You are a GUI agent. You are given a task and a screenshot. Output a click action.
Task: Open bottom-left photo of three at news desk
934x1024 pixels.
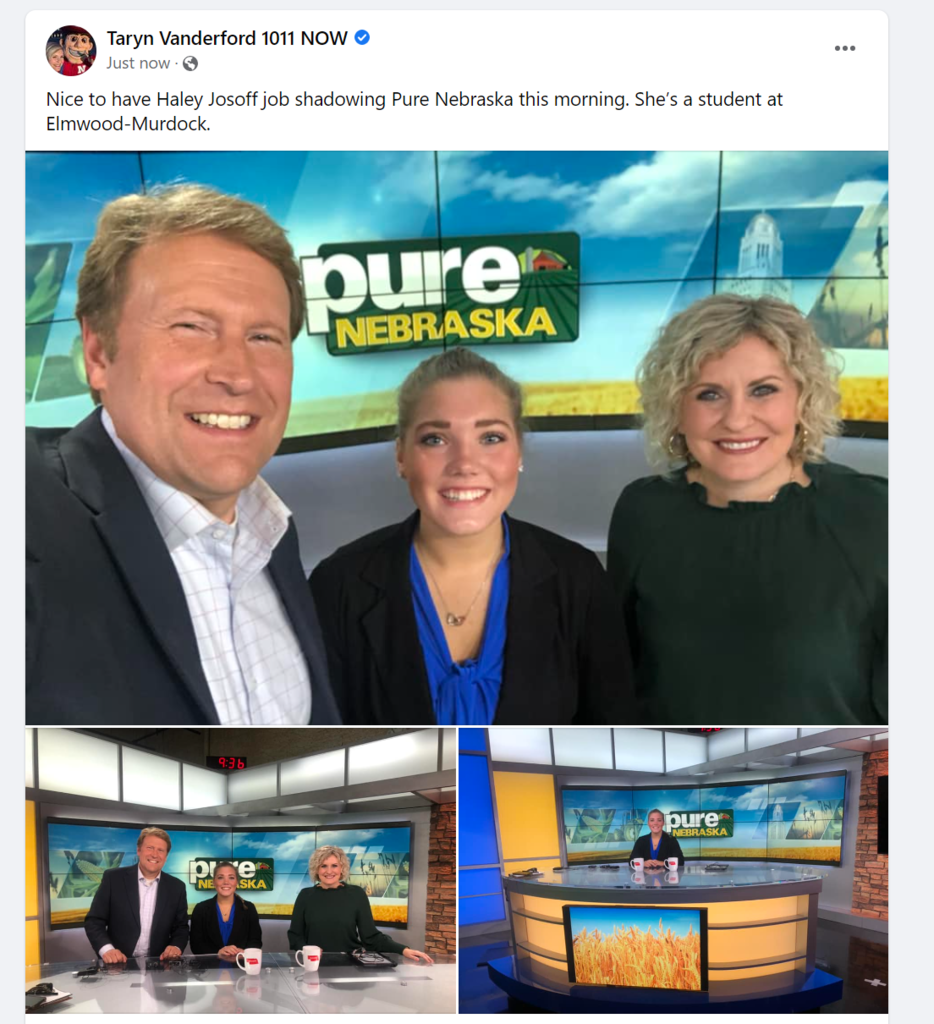240,871
